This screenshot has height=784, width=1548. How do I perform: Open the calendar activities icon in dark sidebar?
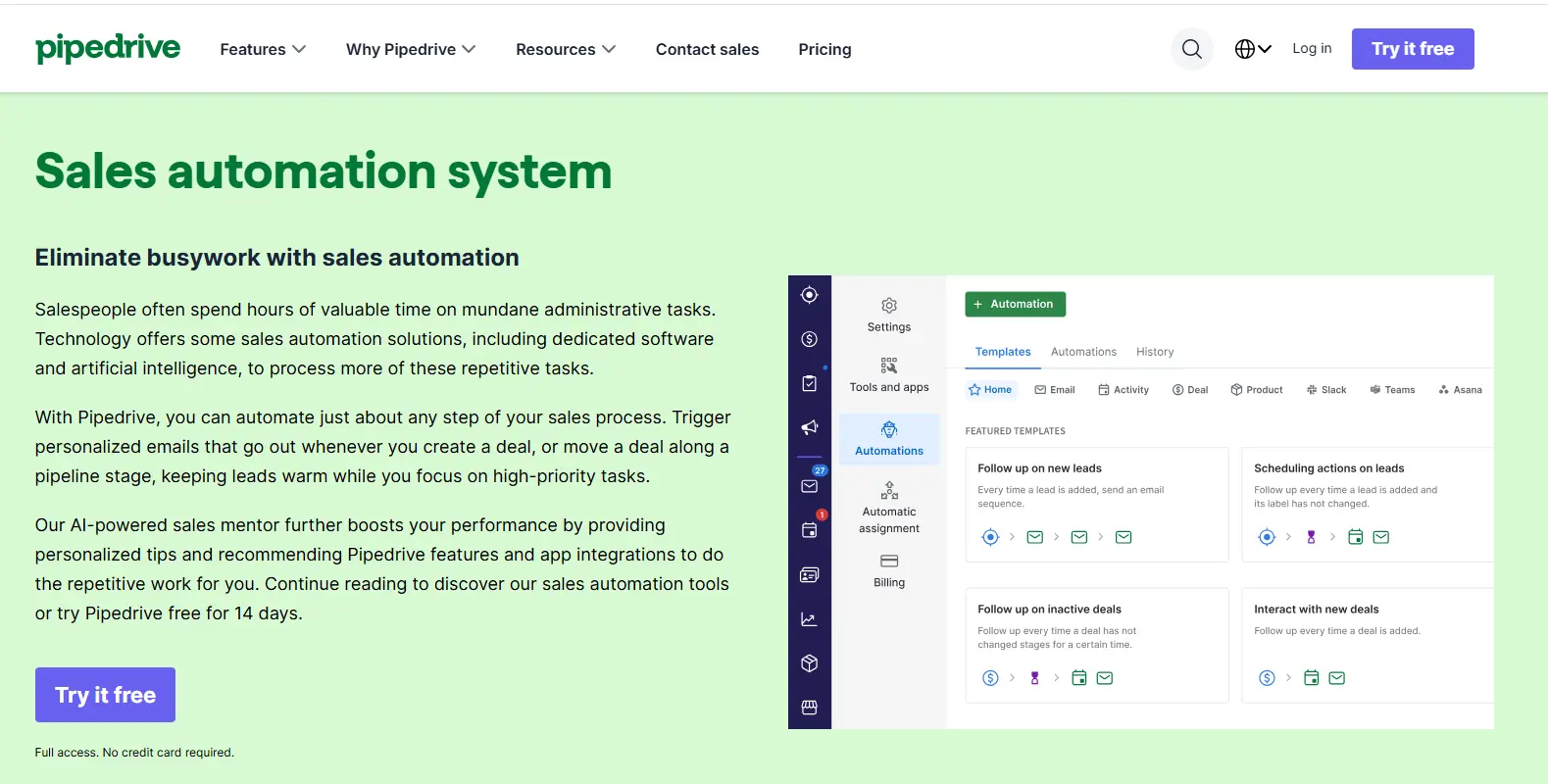809,530
